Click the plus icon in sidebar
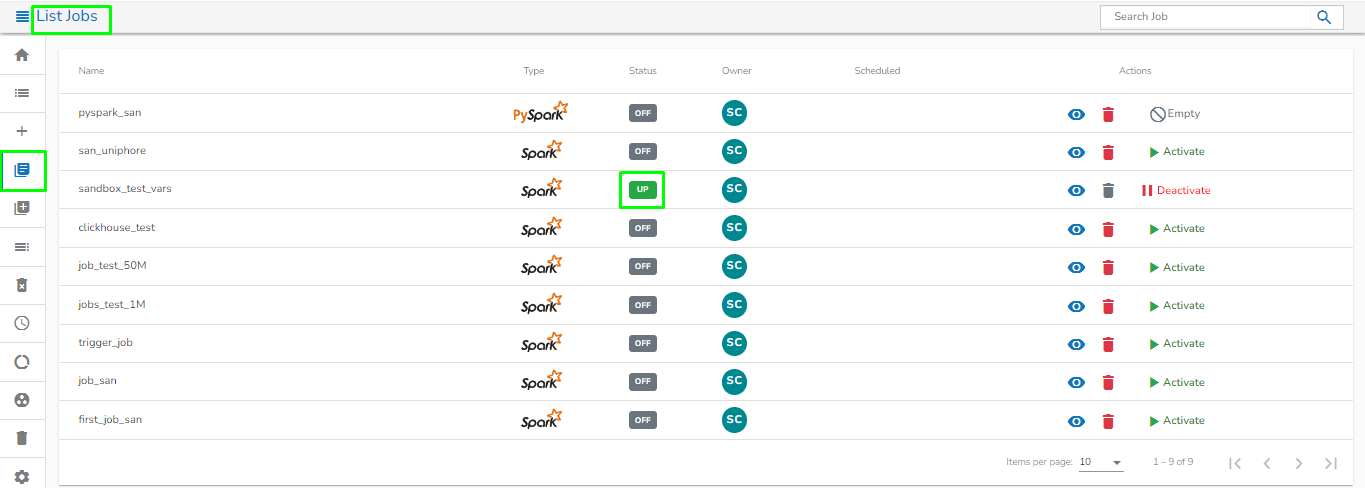Screen dimensions: 1365x488 (x=22, y=131)
